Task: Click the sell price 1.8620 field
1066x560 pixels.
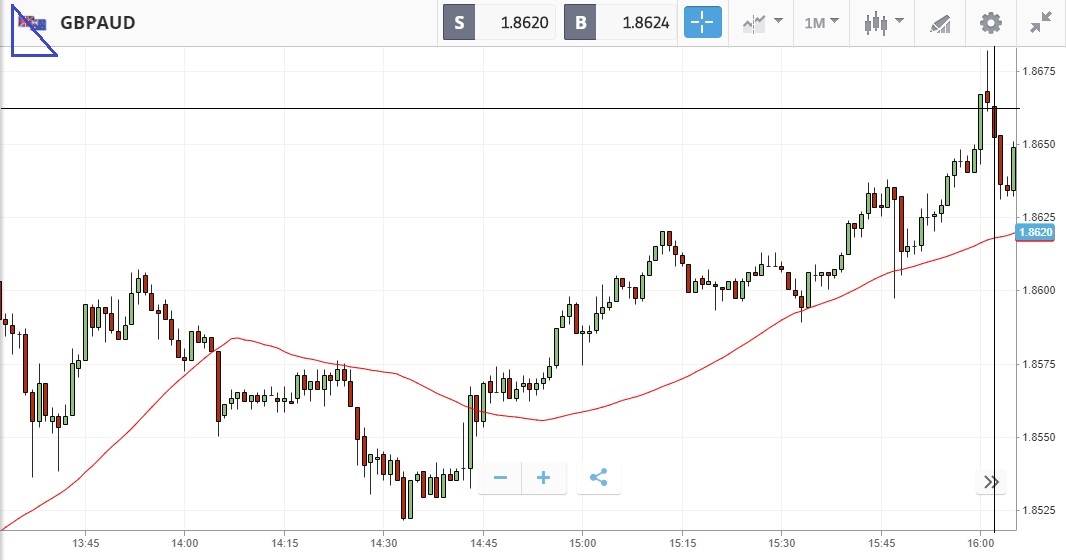Action: [x=516, y=22]
